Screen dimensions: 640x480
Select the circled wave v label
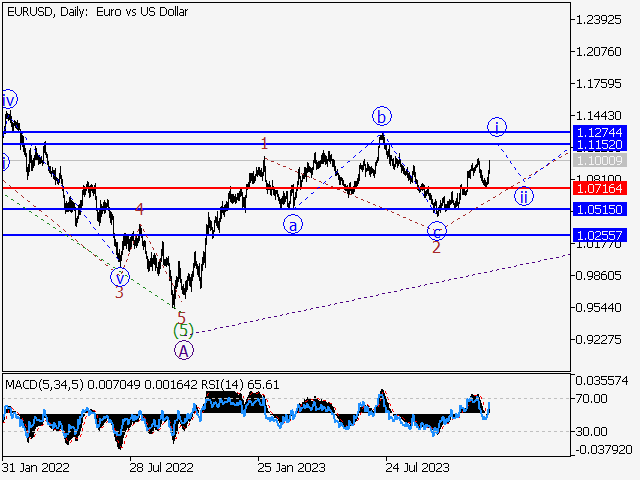120,278
